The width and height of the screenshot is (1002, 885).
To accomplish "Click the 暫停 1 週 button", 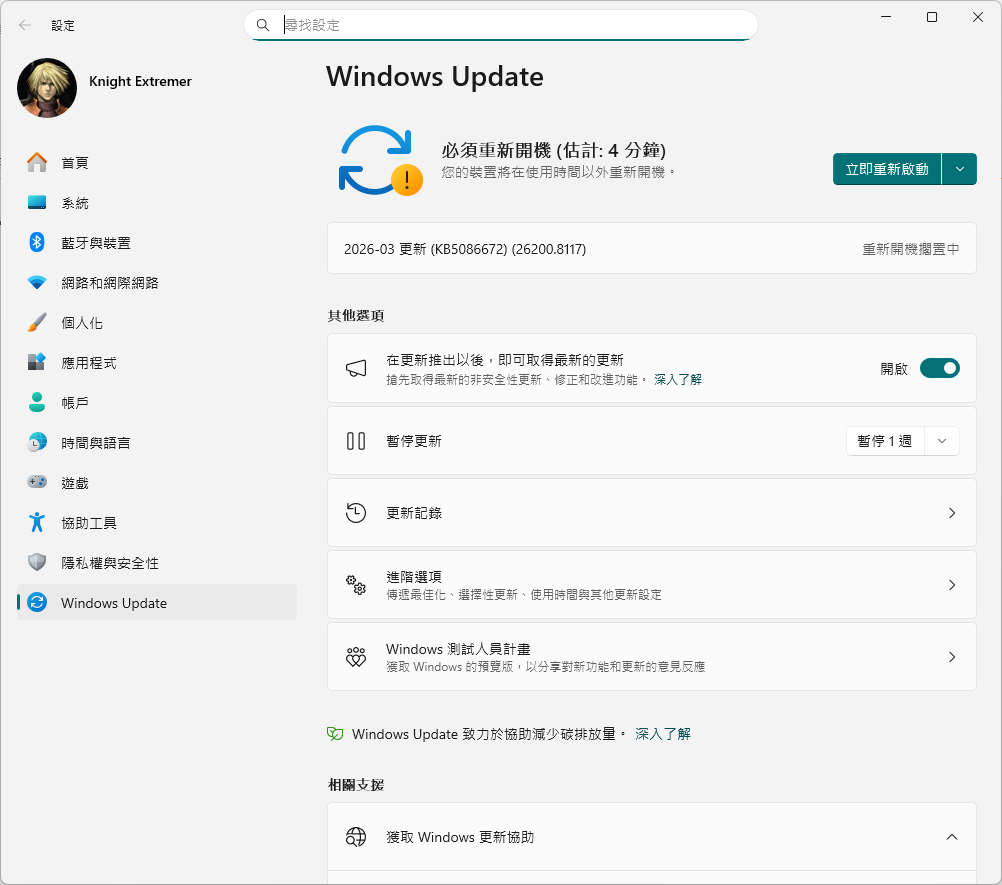I will (885, 441).
